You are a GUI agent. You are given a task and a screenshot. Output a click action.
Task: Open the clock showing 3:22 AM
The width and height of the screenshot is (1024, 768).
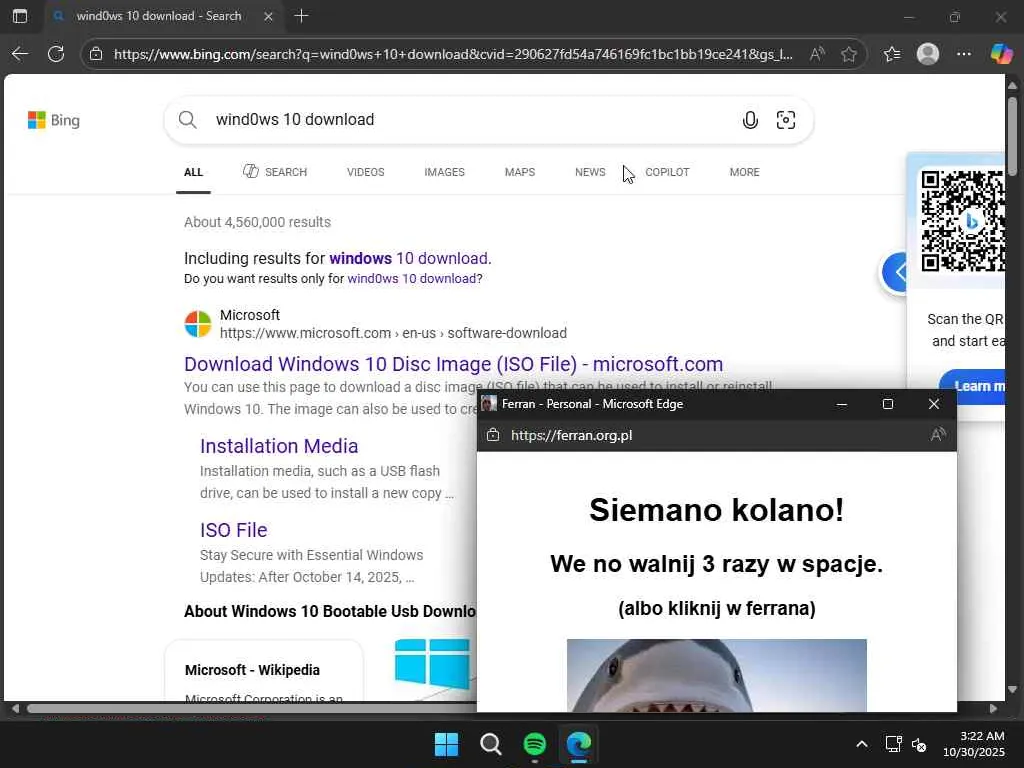(x=973, y=744)
